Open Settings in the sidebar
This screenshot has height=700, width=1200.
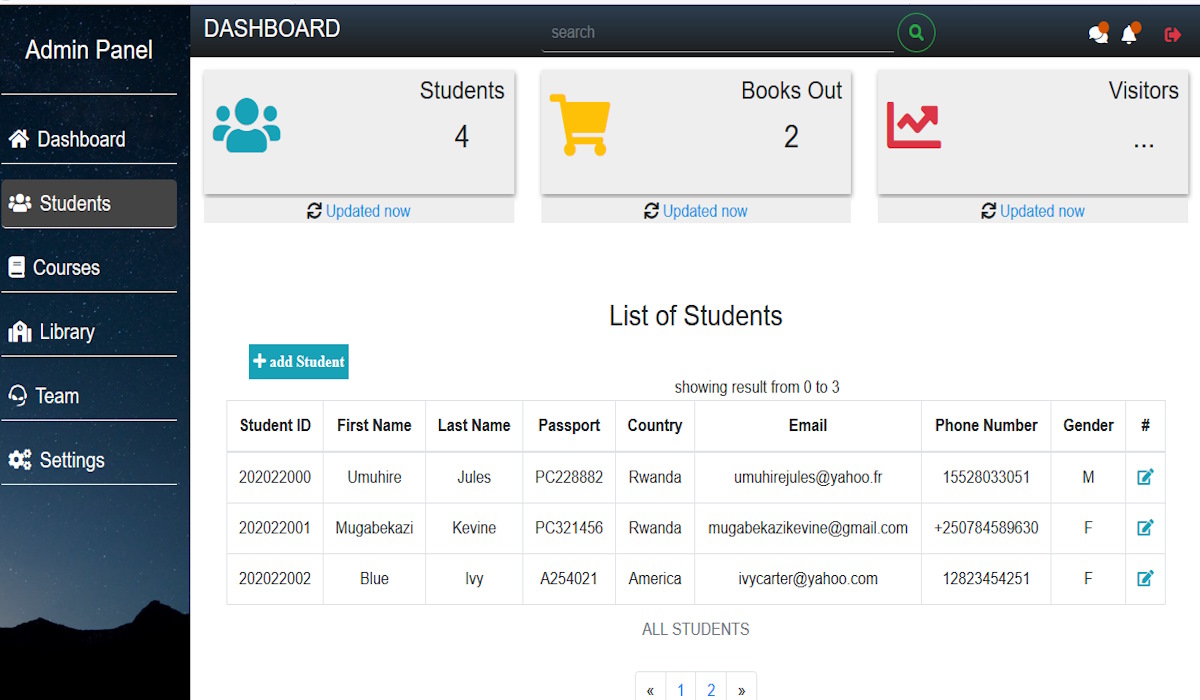pyautogui.click(x=71, y=460)
